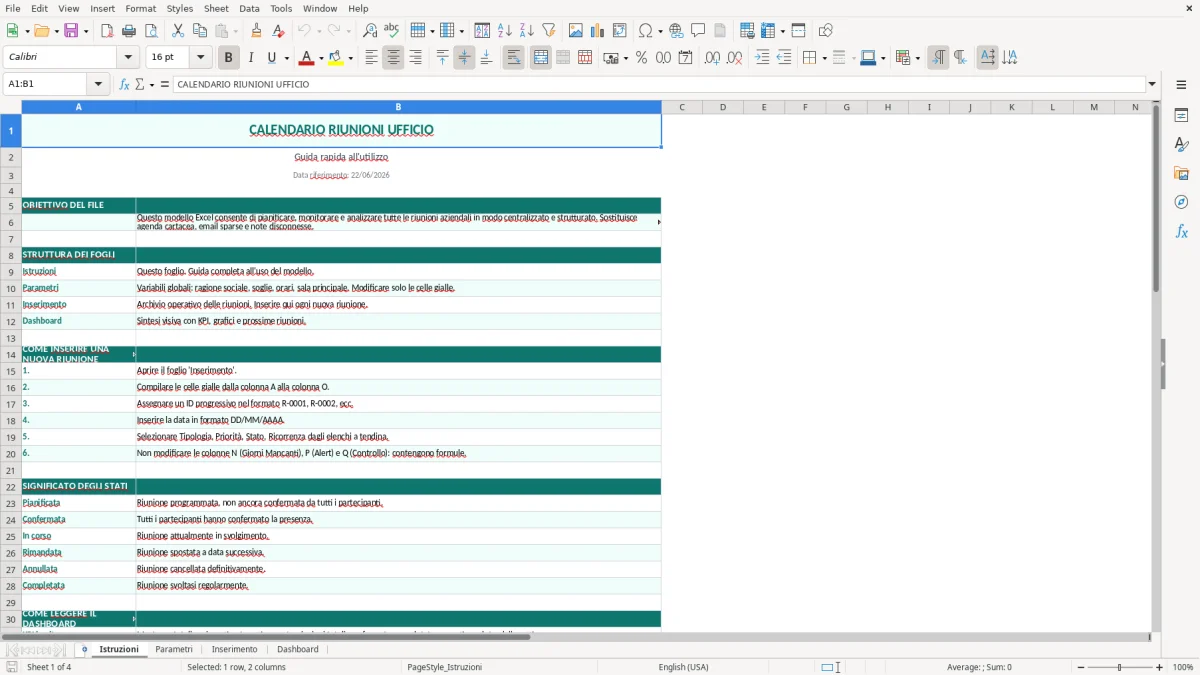This screenshot has width=1200, height=675.
Task: Open sidebar Properties panel
Action: point(1181,116)
